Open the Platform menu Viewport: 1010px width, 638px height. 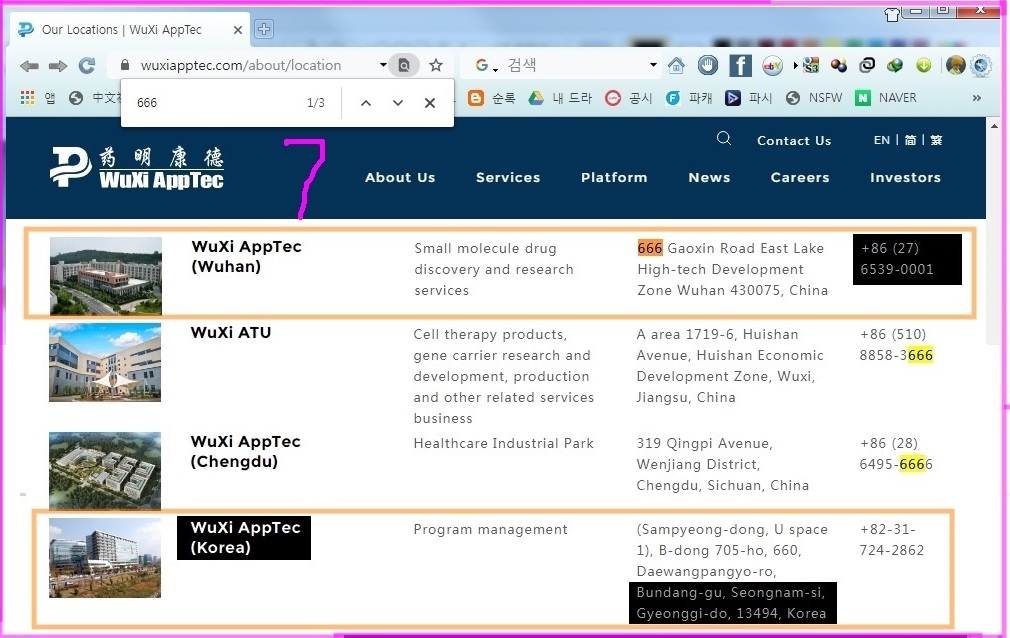(x=614, y=177)
